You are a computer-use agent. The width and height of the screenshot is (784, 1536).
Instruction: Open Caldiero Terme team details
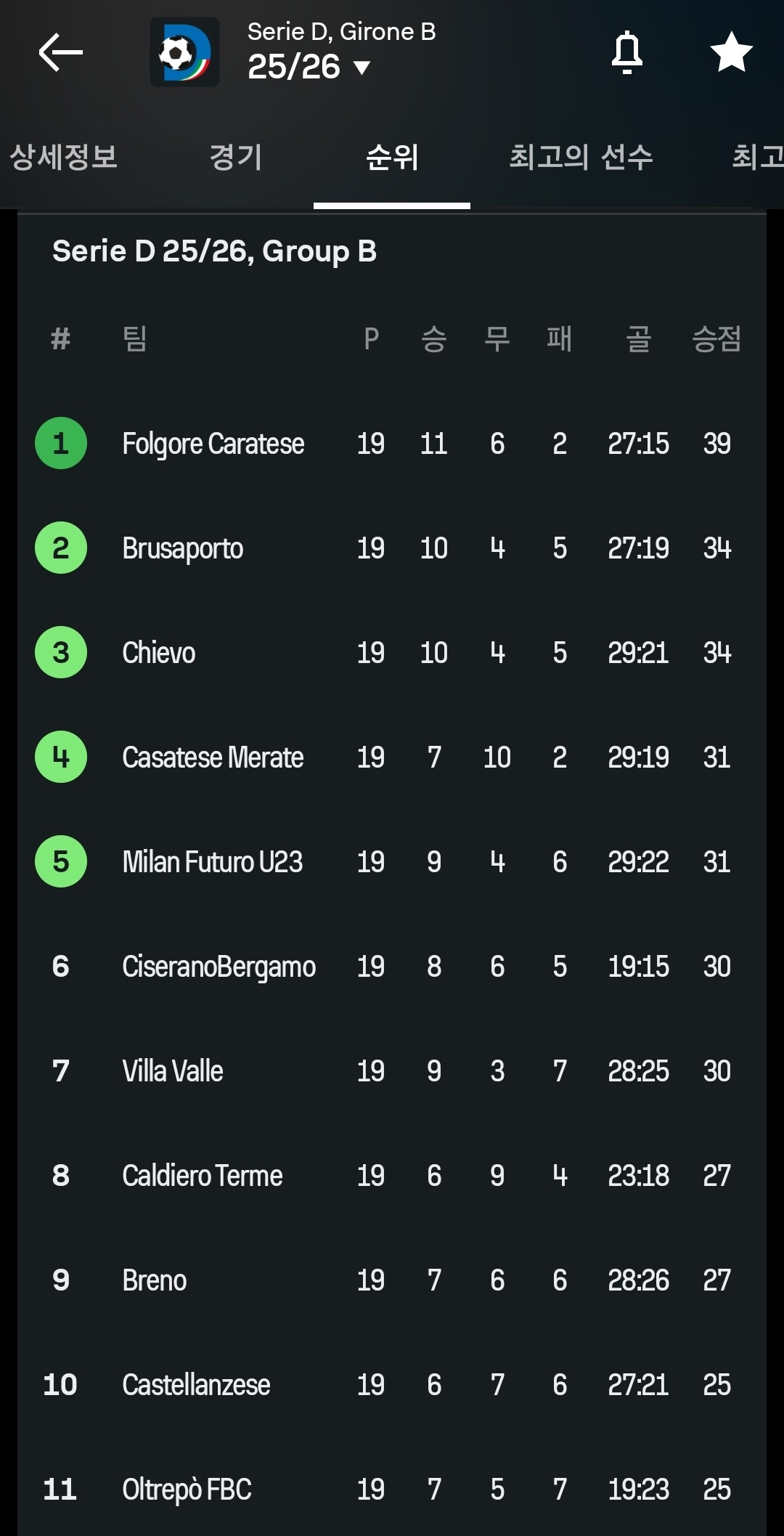point(203,1176)
